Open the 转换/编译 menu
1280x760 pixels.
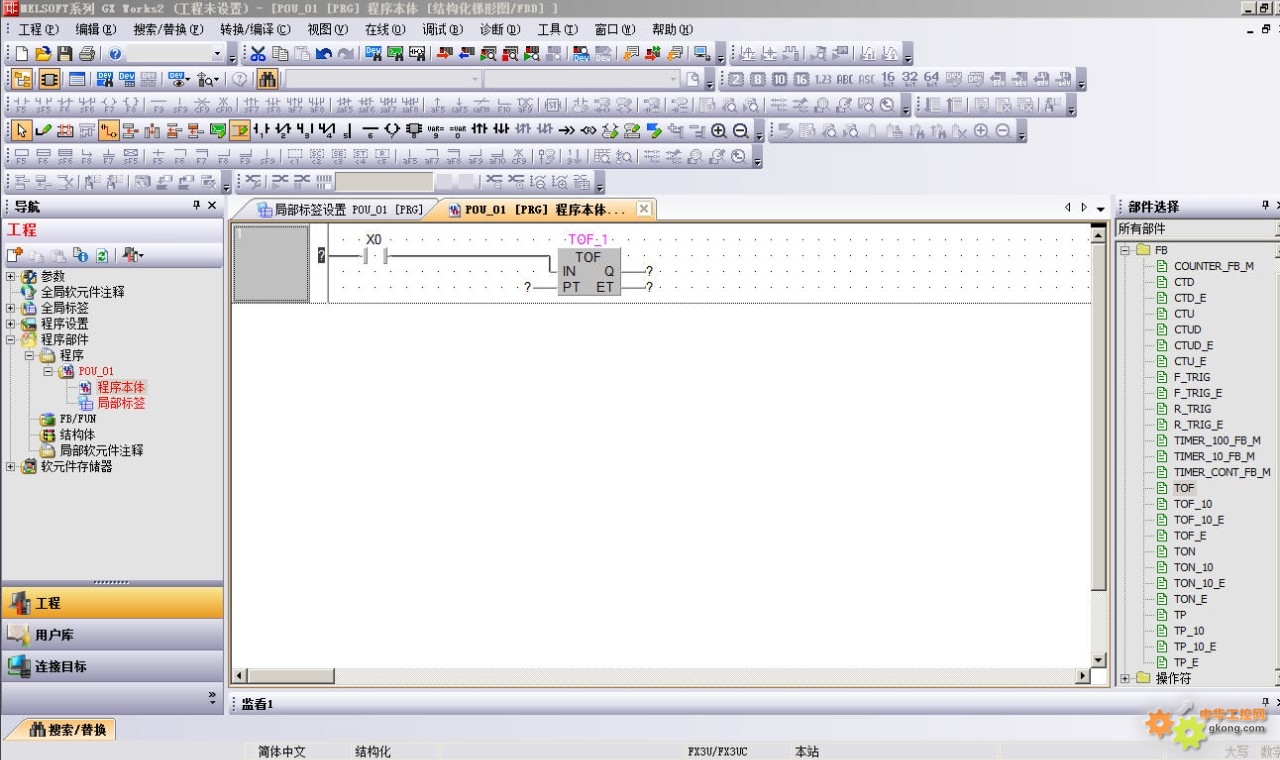pos(255,30)
